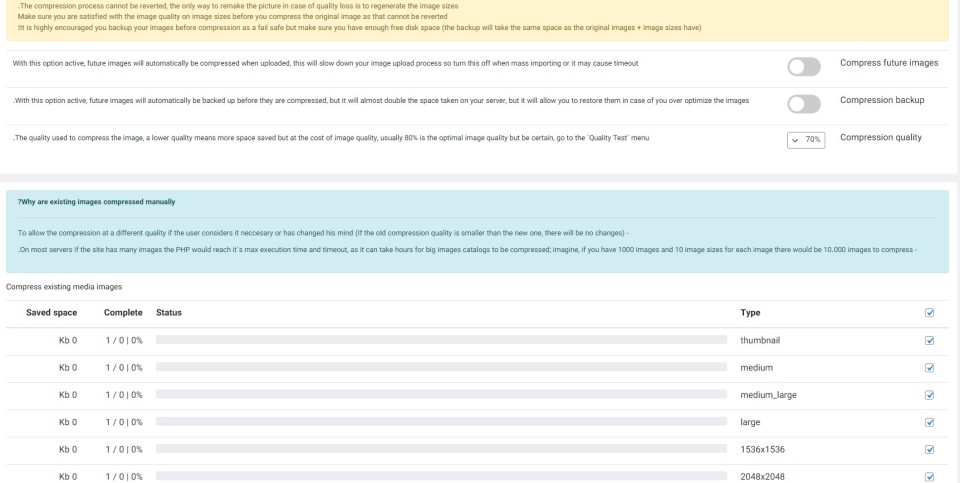Click the Saved space column header
Viewport: 960px width, 483px height.
coord(51,313)
